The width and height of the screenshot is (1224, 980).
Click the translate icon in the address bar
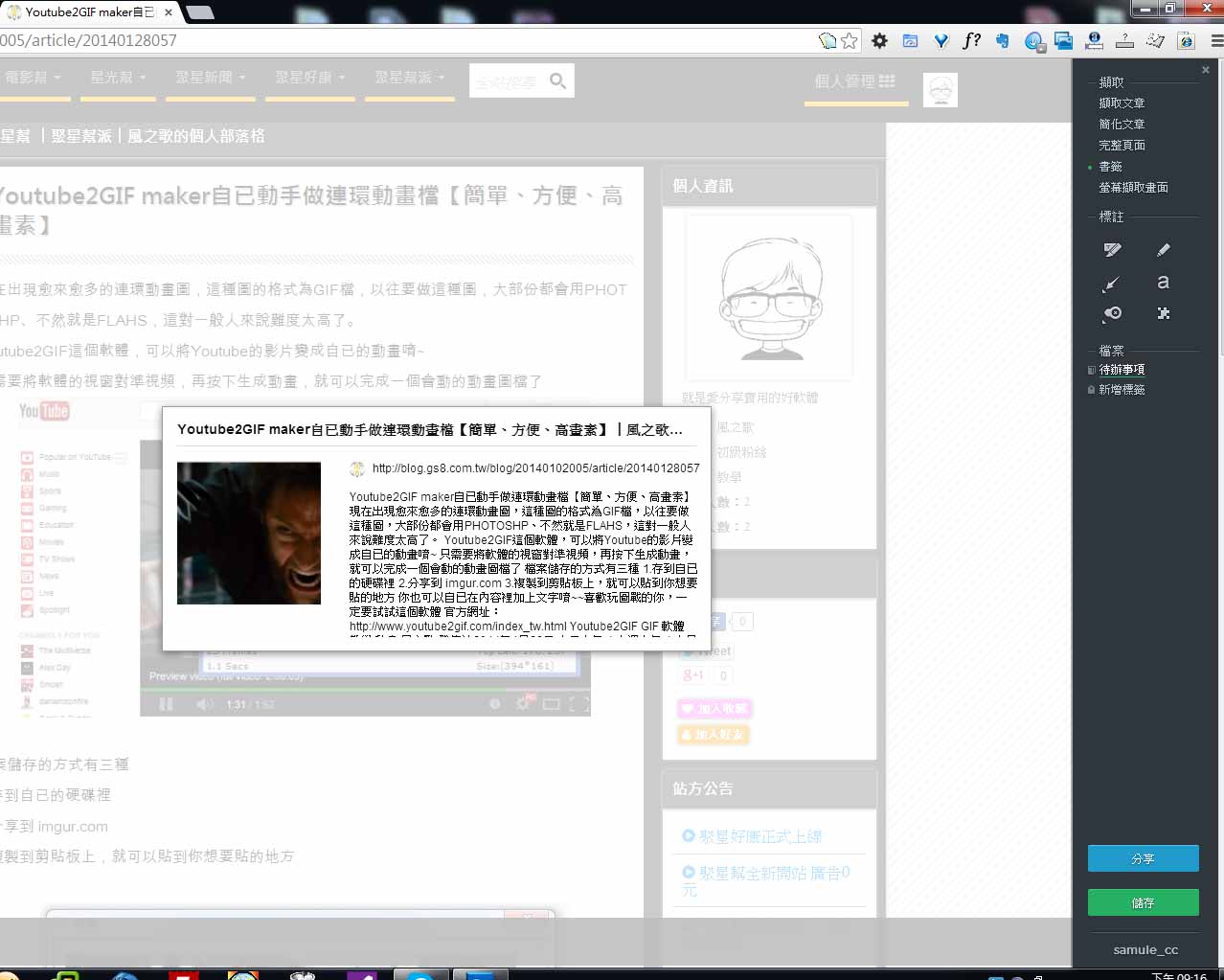coord(827,40)
